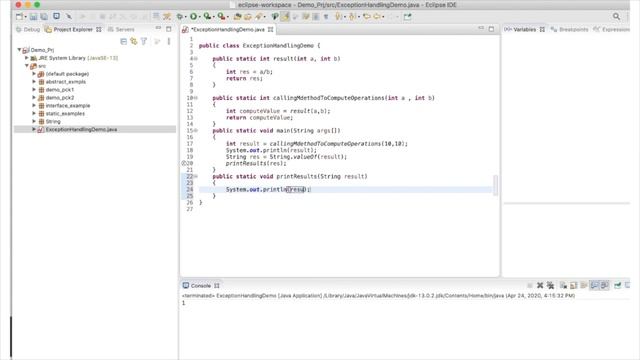
Task: Click the Open Perspective toolbar icon
Action: point(407,16)
